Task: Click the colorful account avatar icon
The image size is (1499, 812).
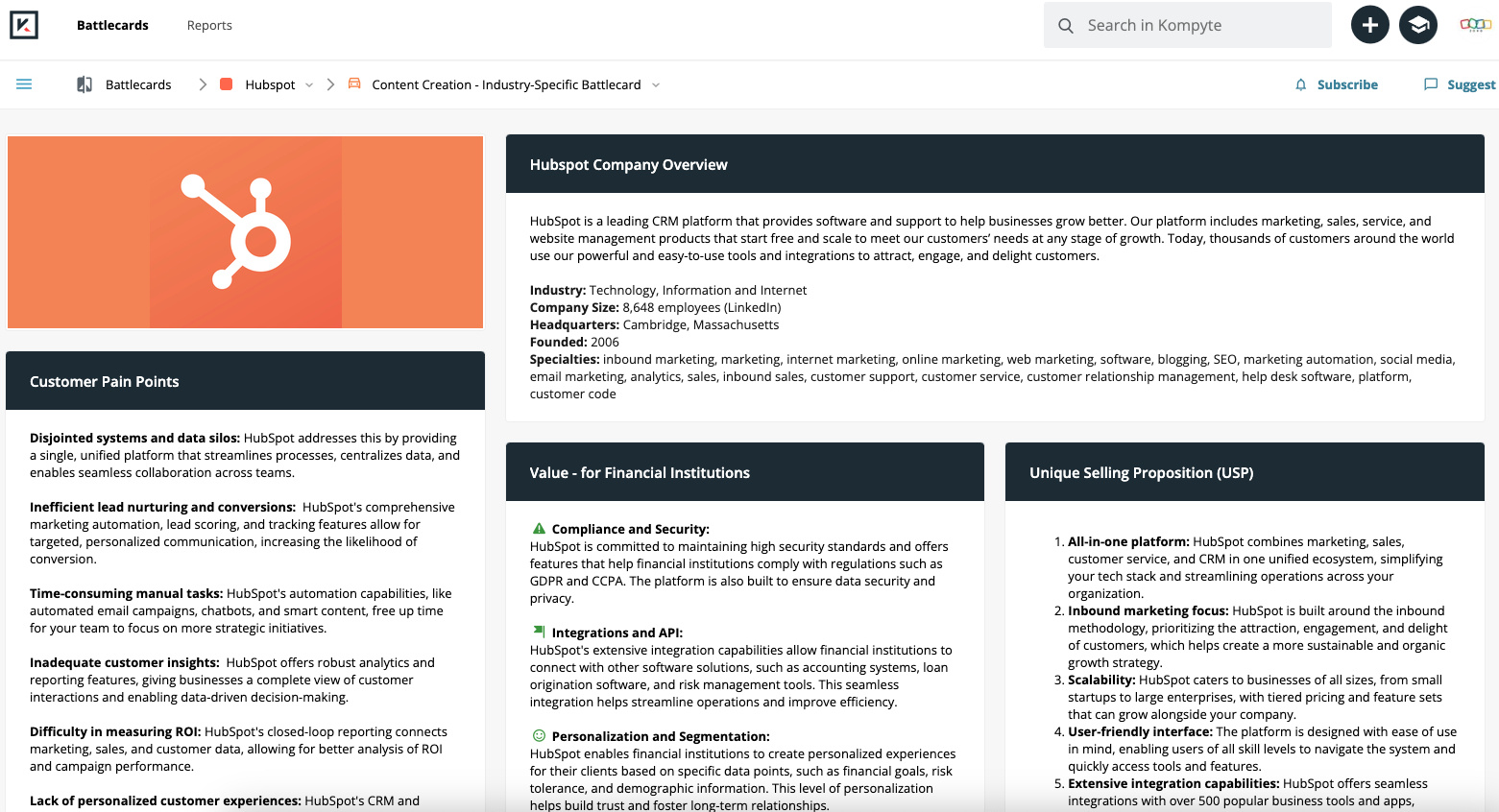Action: tap(1475, 25)
